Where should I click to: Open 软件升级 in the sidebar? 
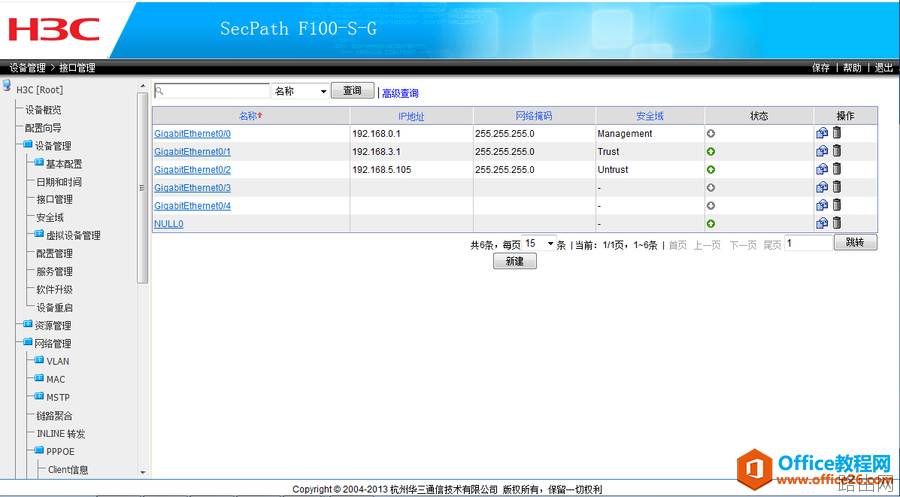[x=55, y=290]
